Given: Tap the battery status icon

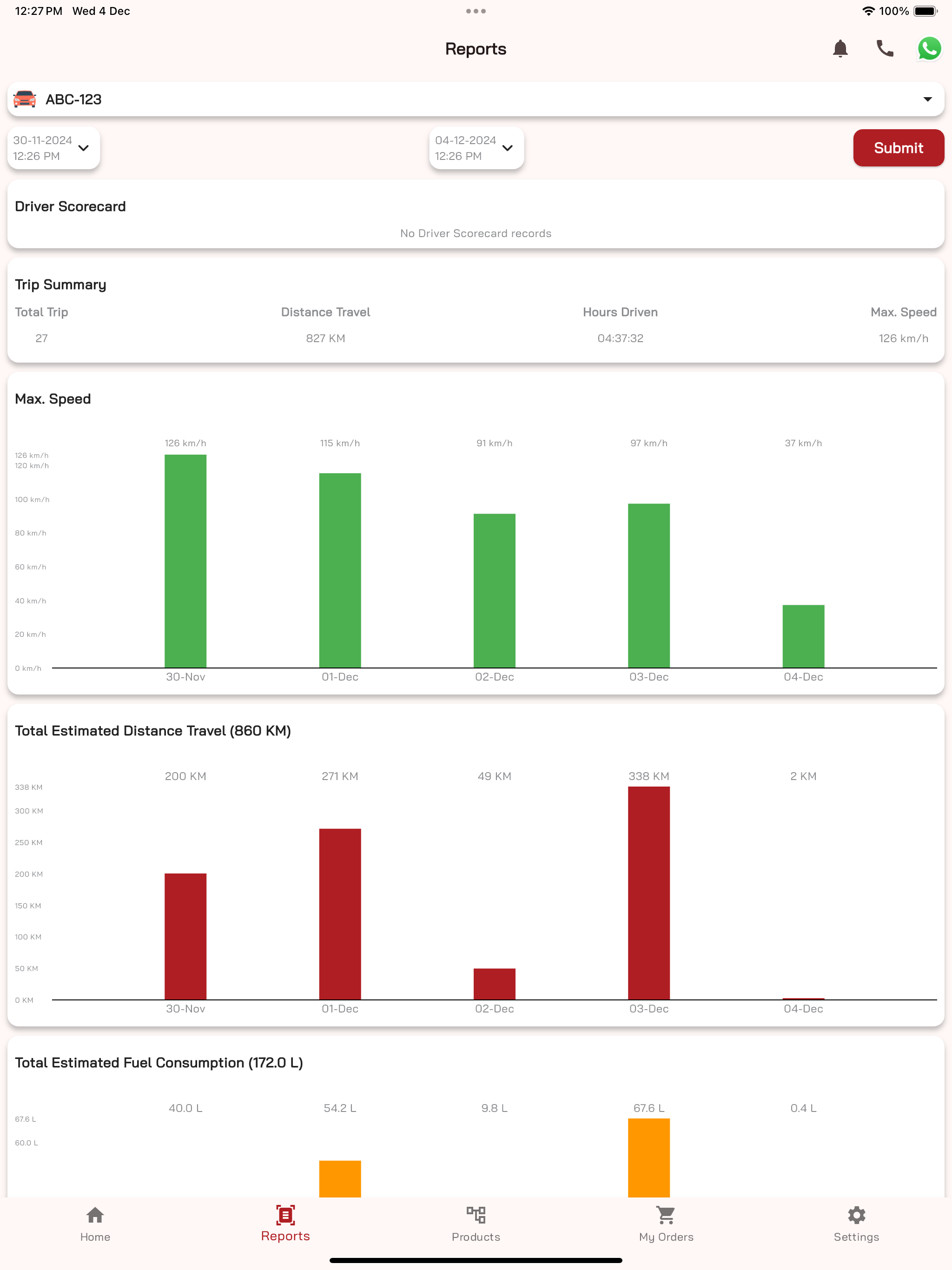Looking at the screenshot, I should [x=926, y=11].
